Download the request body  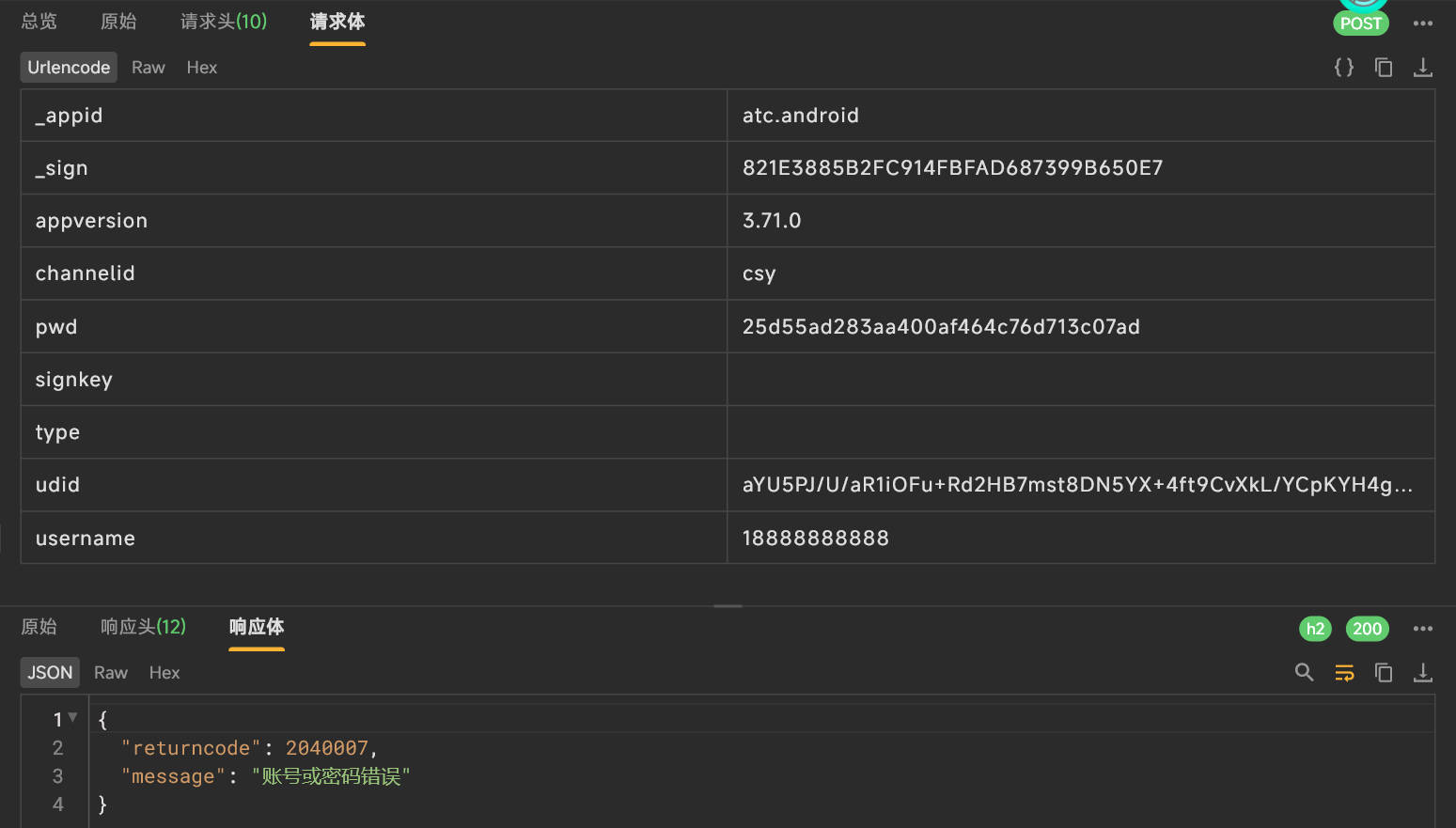coord(1423,68)
